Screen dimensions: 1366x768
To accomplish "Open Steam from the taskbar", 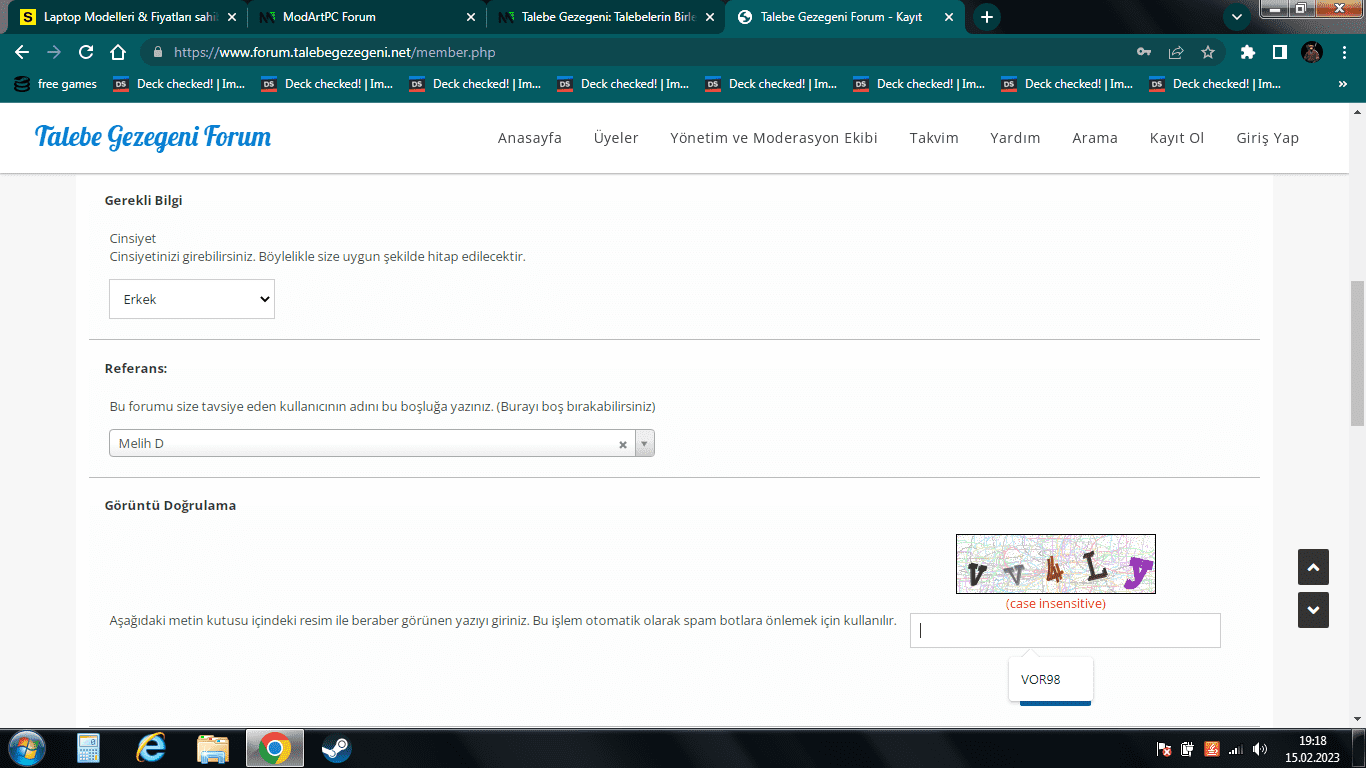I will coord(336,748).
